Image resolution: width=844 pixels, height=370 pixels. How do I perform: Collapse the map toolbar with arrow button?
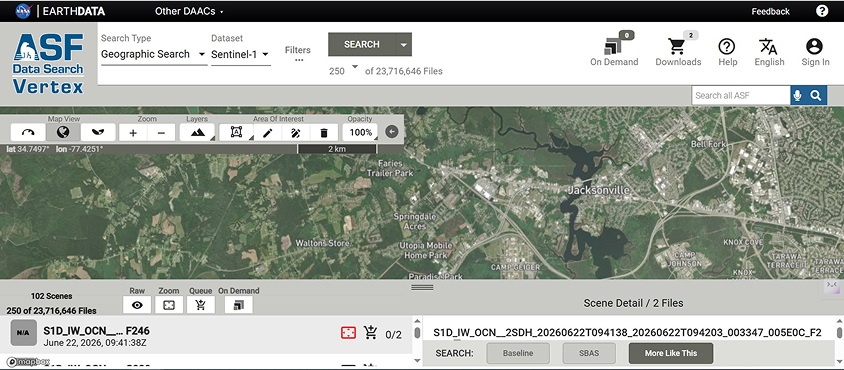click(392, 132)
